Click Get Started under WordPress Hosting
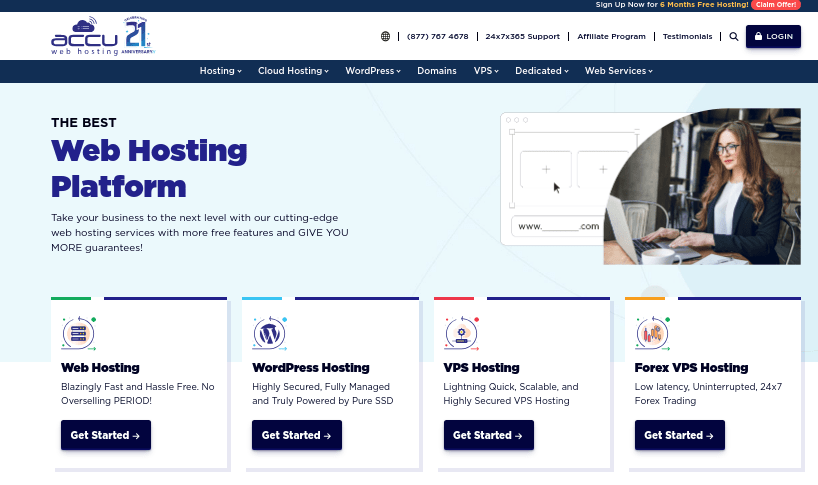The image size is (818, 485). pos(297,435)
